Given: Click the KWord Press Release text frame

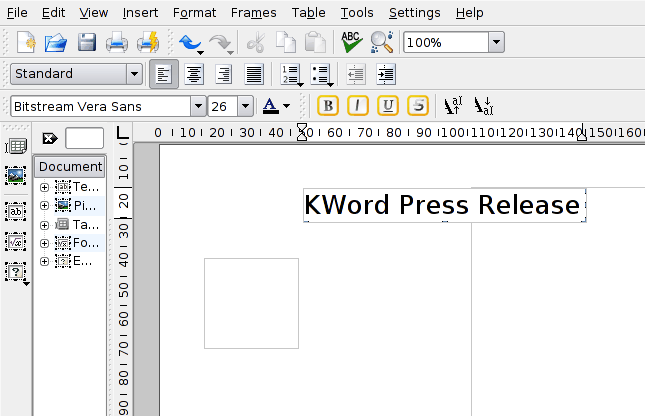Looking at the screenshot, I should tap(442, 205).
